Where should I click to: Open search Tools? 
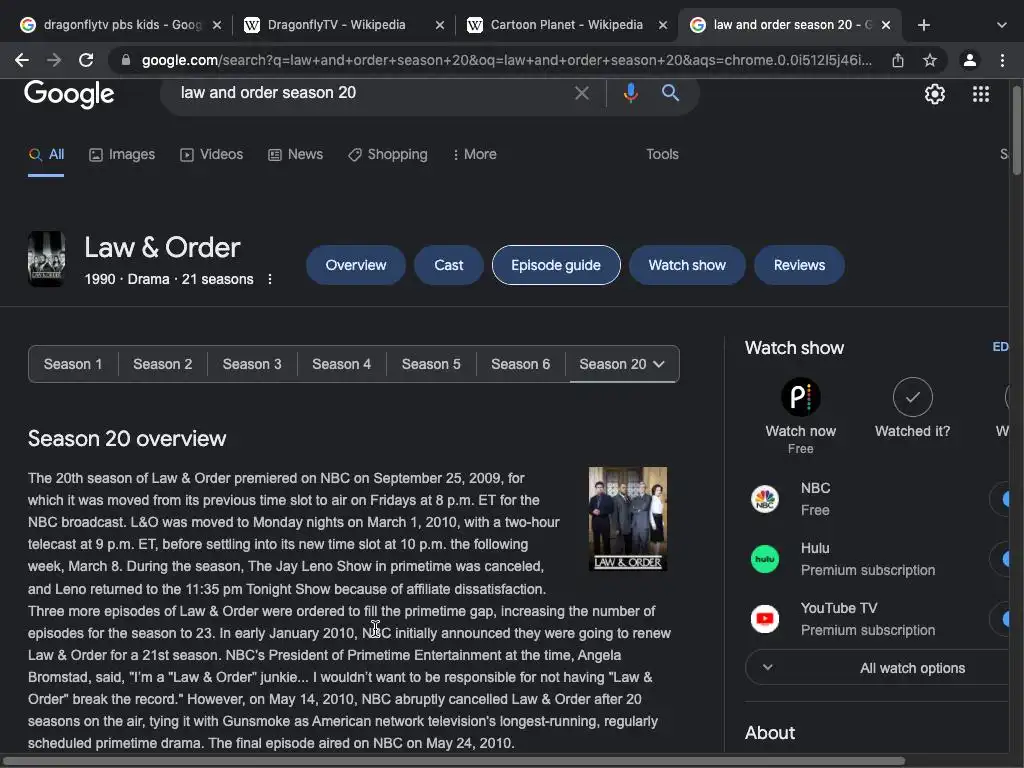tap(662, 155)
